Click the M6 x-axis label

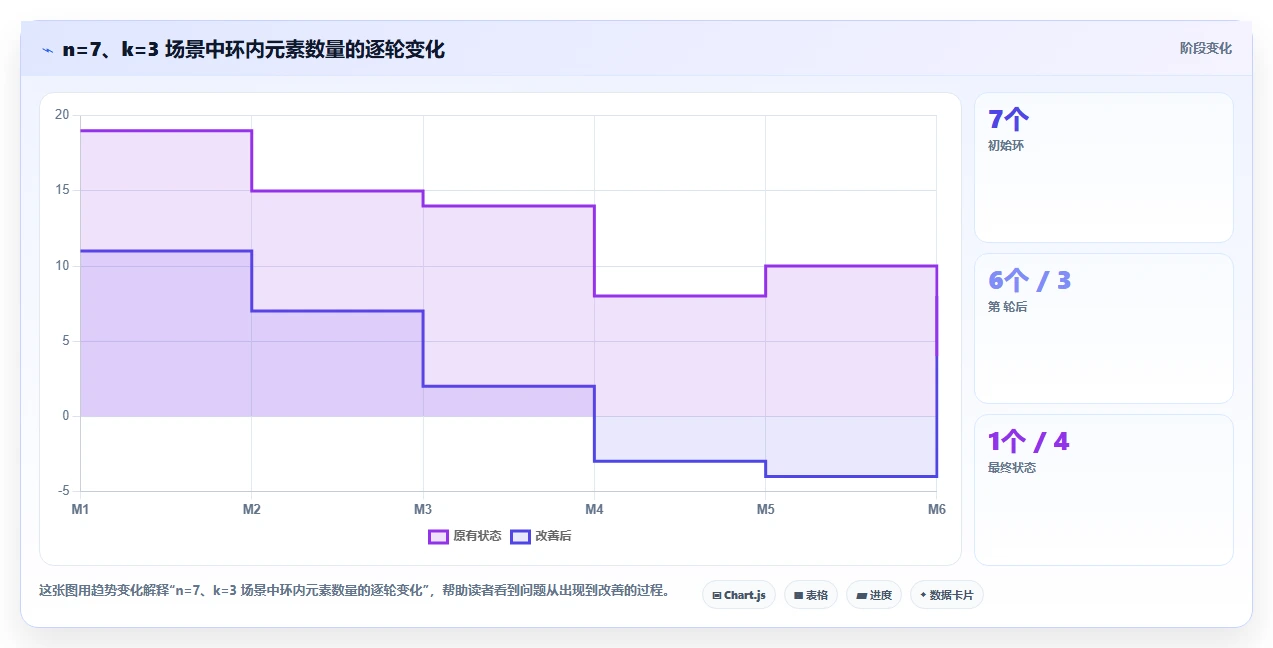pyautogui.click(x=936, y=509)
